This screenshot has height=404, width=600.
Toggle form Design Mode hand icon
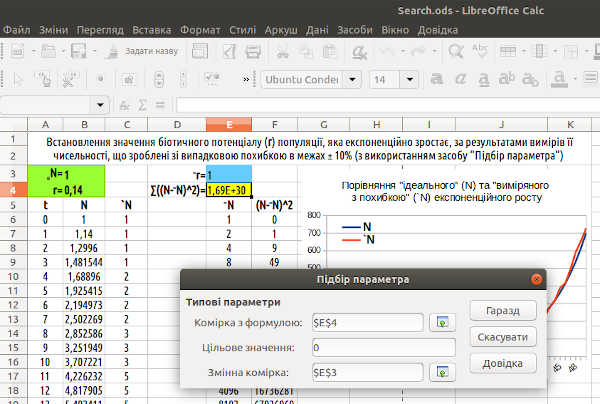pyautogui.click(x=43, y=79)
